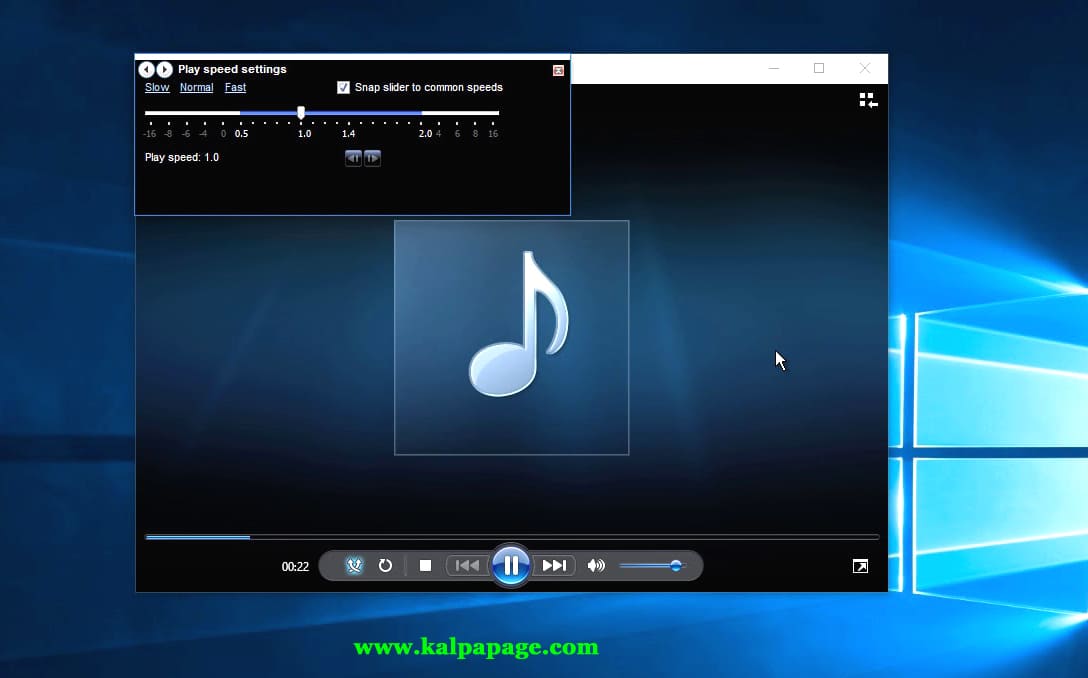Image resolution: width=1088 pixels, height=678 pixels.
Task: Step to next frame
Action: point(372,158)
